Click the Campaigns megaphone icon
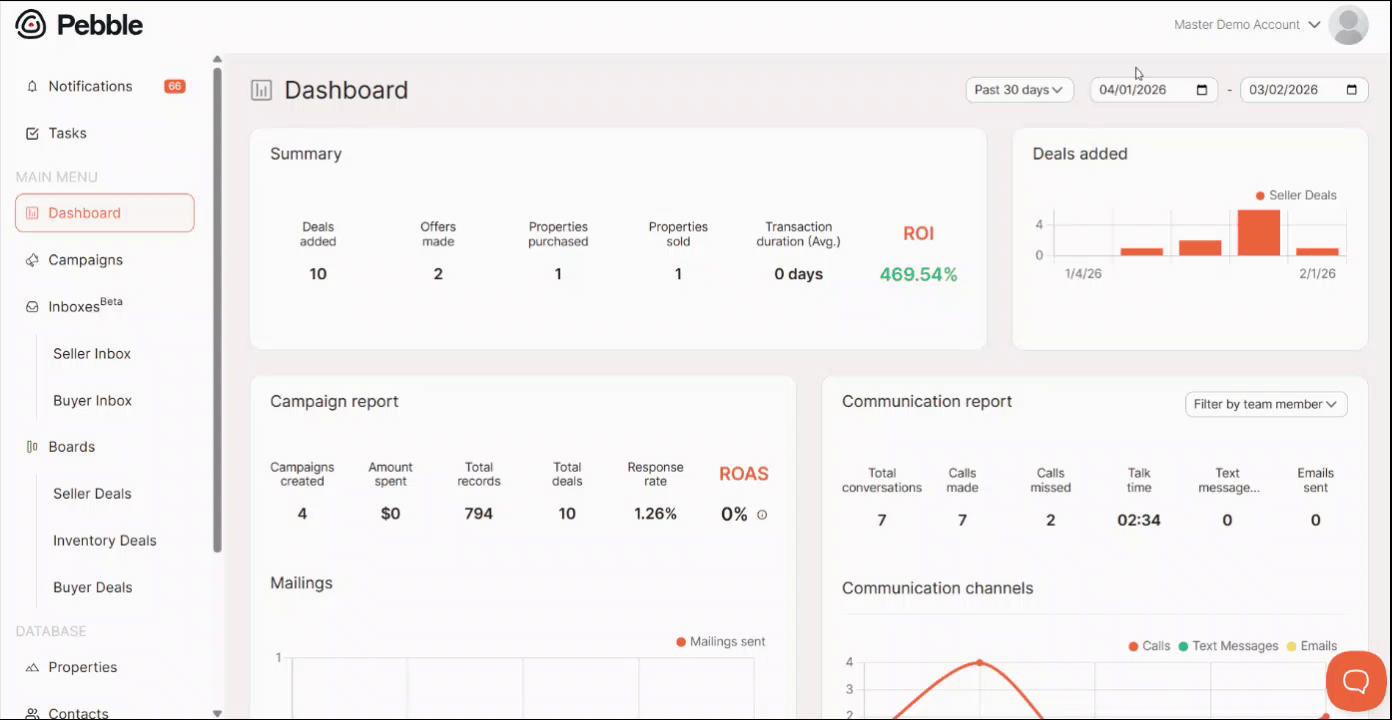 tap(32, 260)
